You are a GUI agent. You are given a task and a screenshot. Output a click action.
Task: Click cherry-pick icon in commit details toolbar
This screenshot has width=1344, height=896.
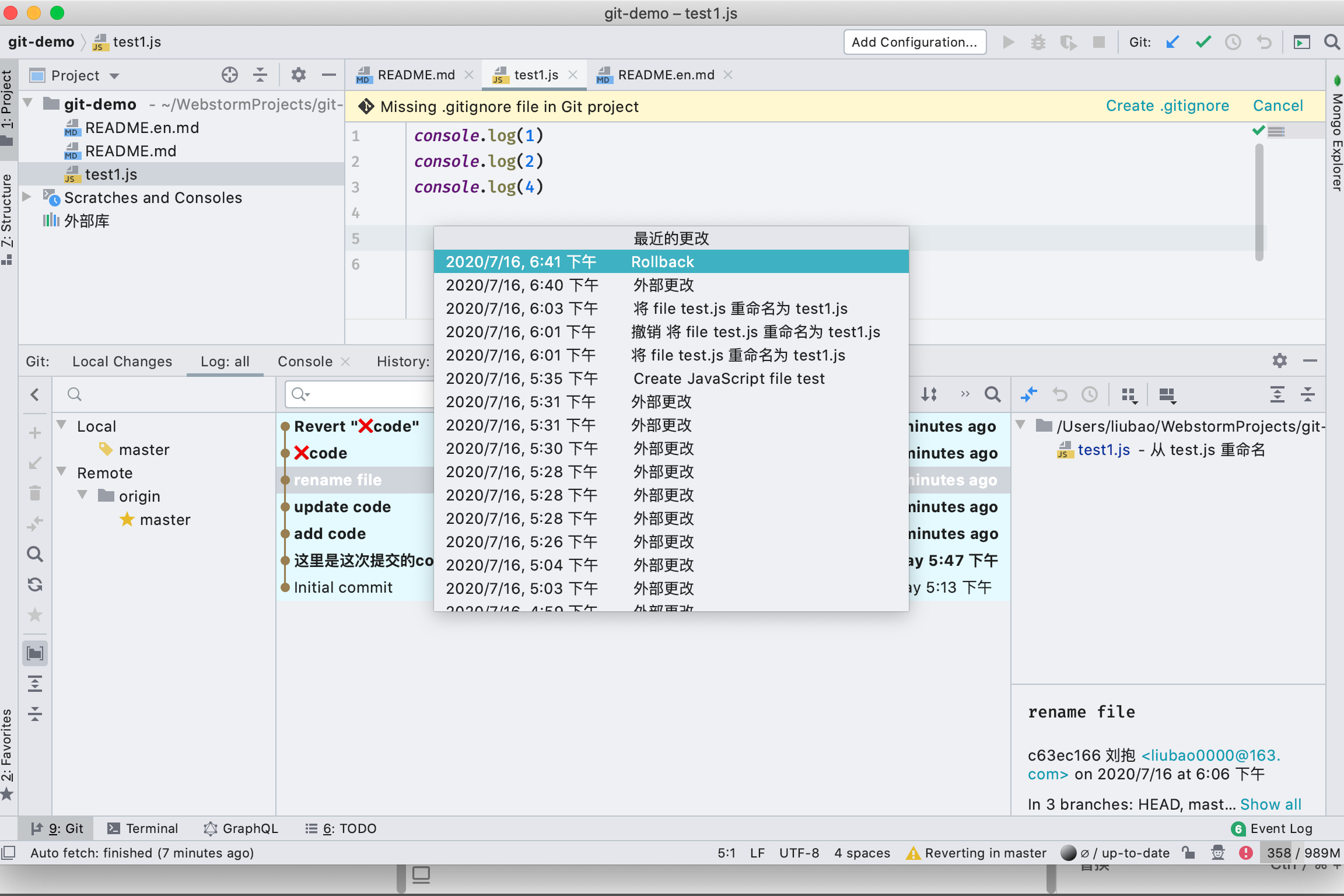1029,395
